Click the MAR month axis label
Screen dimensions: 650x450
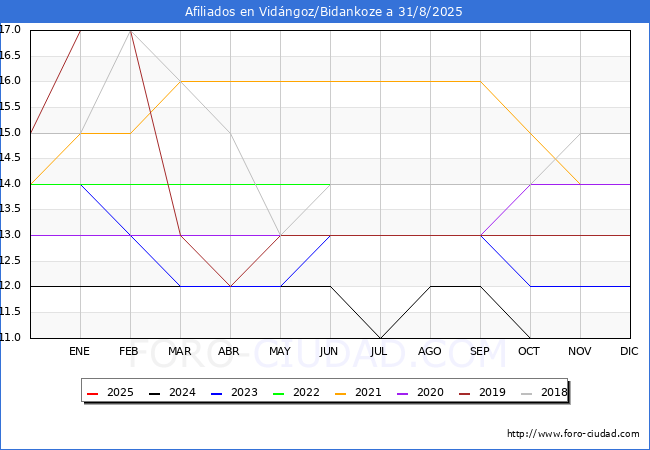click(179, 351)
